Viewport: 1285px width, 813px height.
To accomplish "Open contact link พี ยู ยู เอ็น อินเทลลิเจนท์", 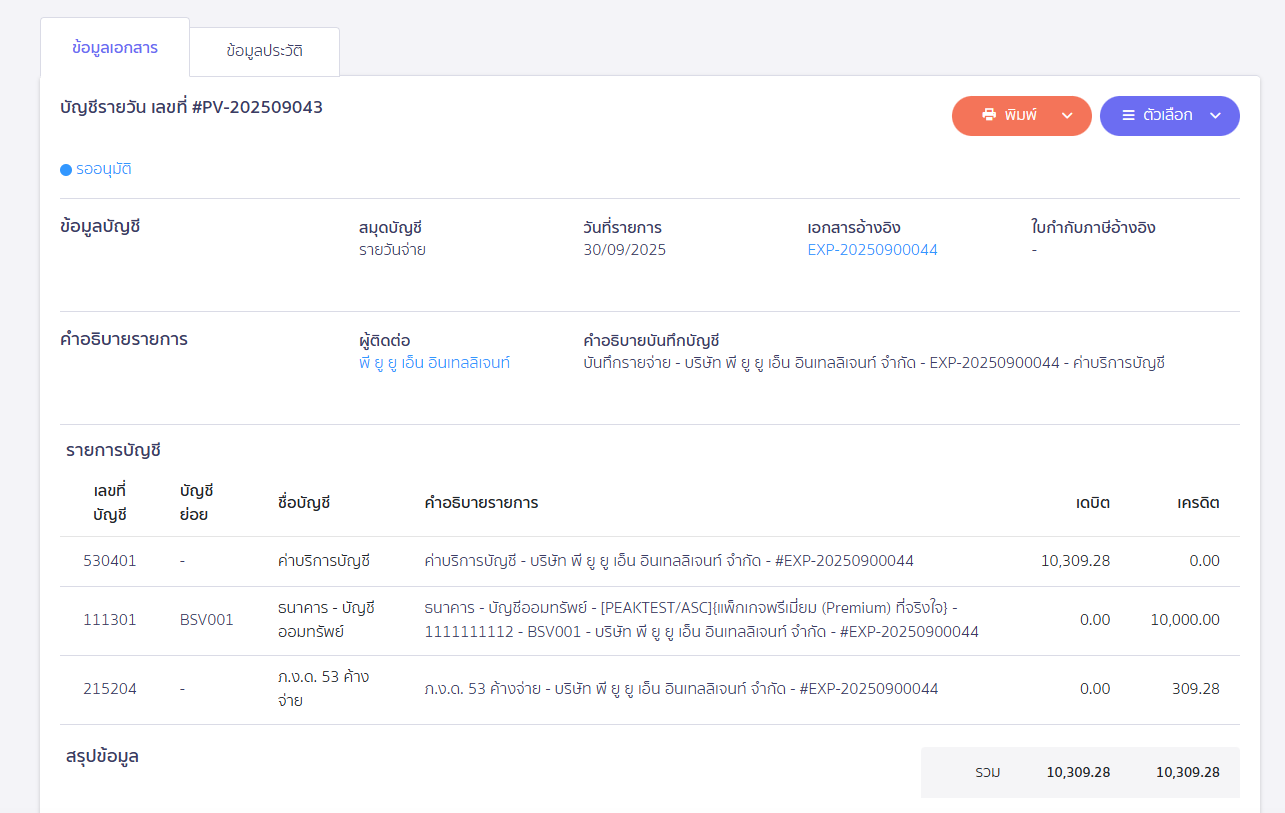I will point(434,363).
